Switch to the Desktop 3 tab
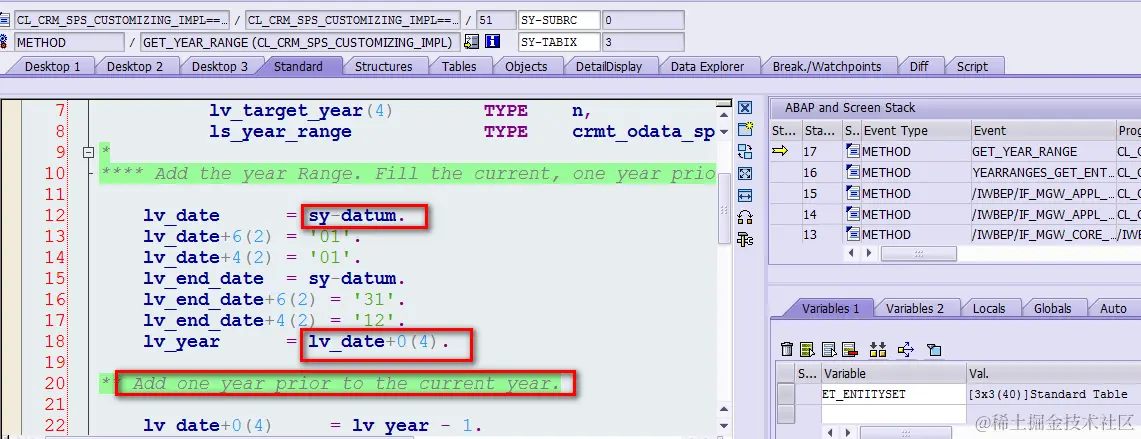This screenshot has height=439, width=1141. click(219, 66)
